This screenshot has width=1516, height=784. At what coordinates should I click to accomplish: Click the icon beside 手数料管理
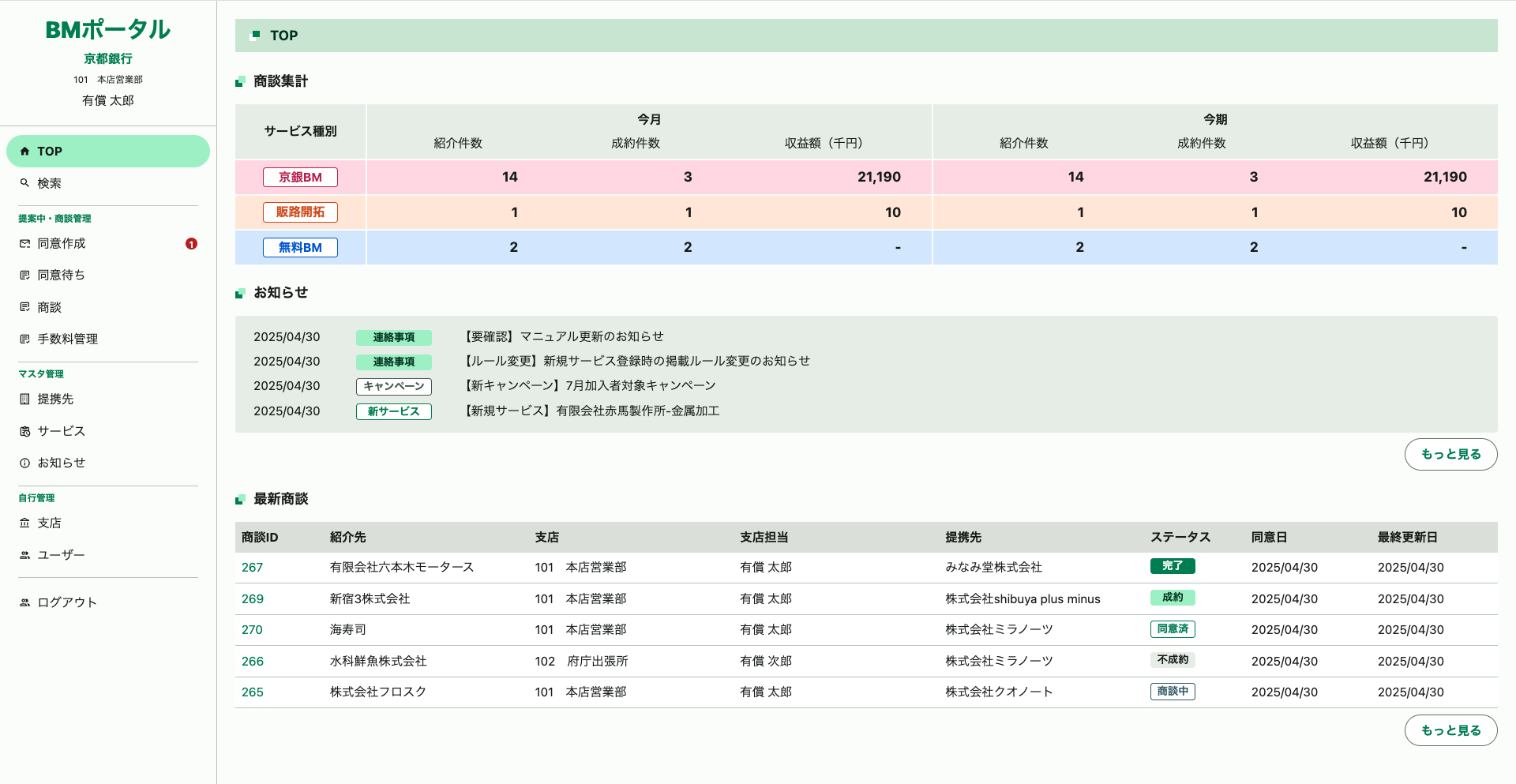point(24,339)
